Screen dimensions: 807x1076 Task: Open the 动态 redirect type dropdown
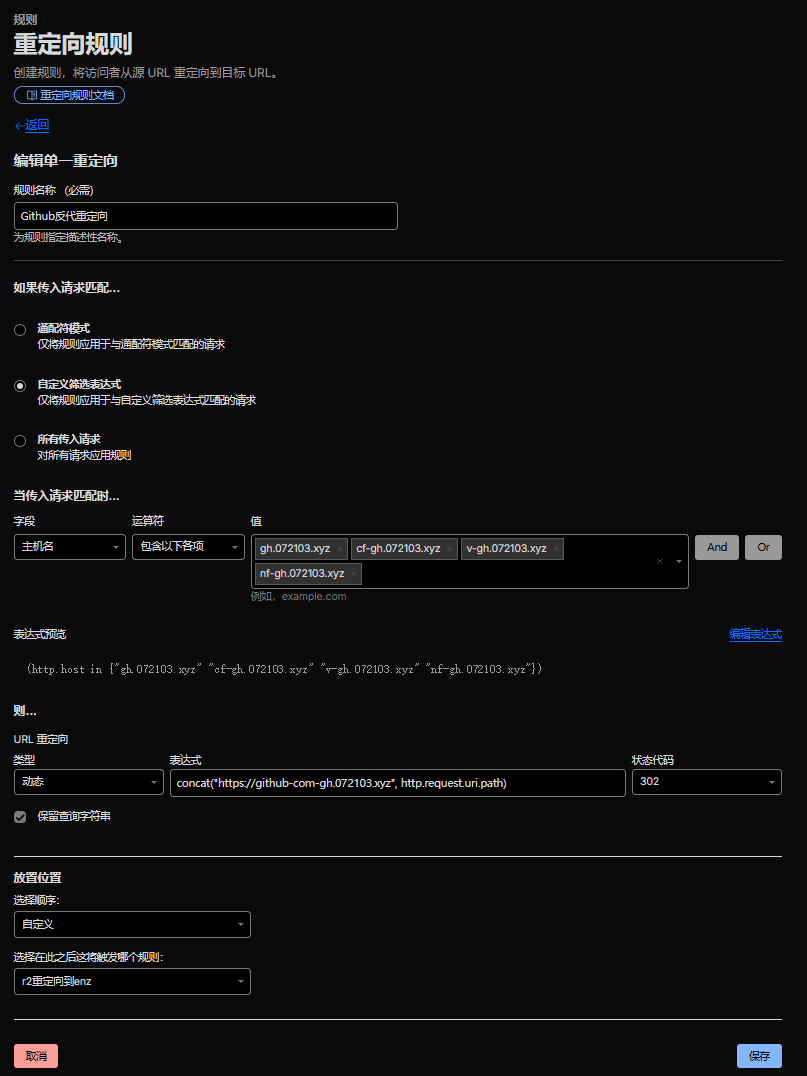click(x=88, y=782)
